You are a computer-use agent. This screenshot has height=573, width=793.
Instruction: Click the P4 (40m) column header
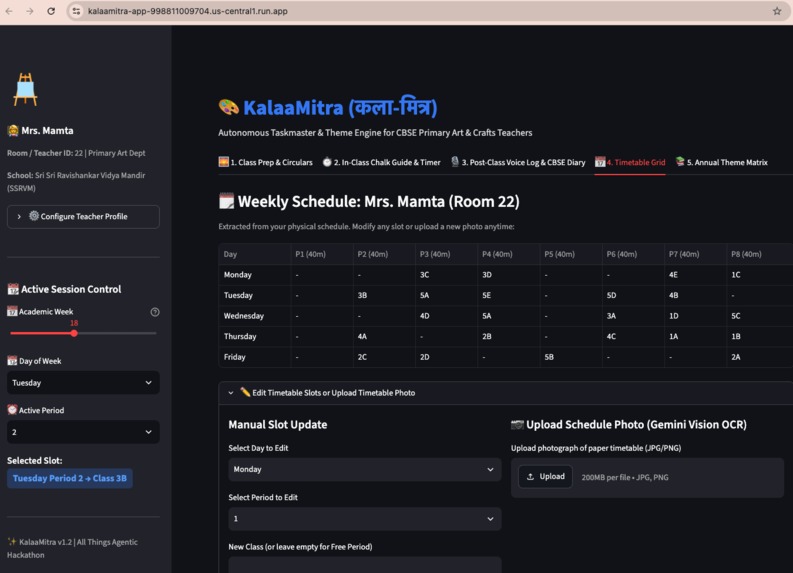(508, 254)
